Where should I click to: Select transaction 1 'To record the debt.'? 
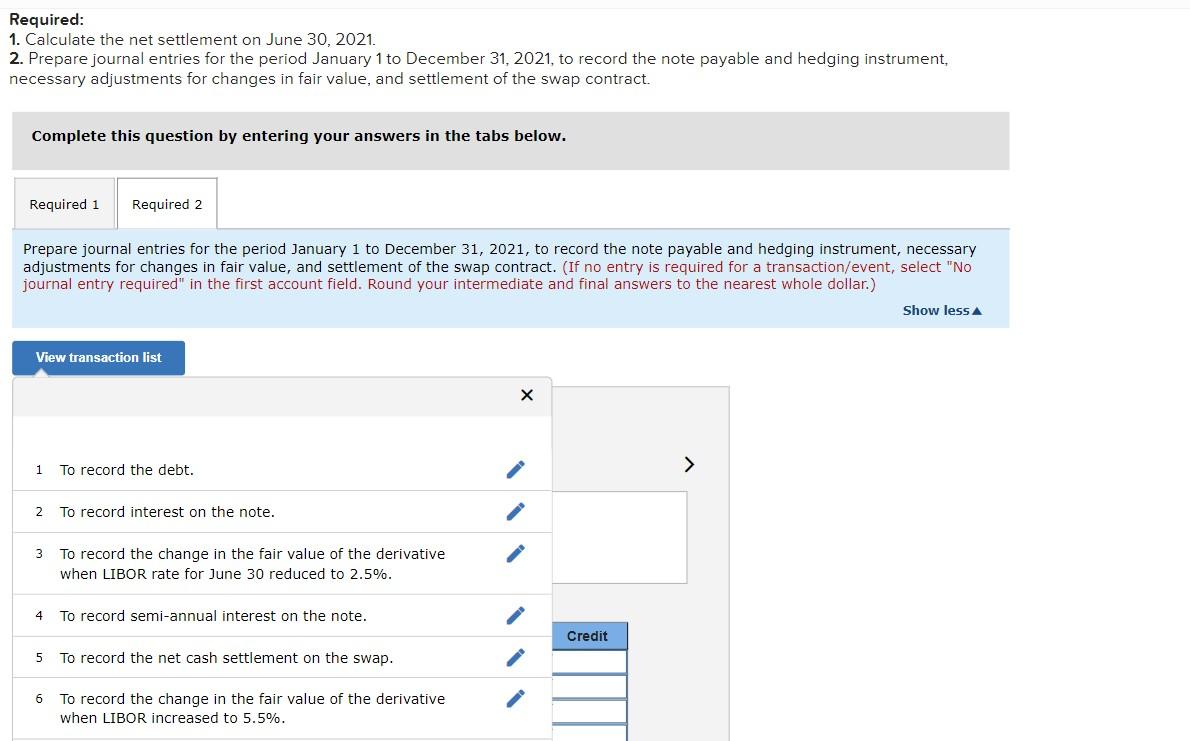282,470
